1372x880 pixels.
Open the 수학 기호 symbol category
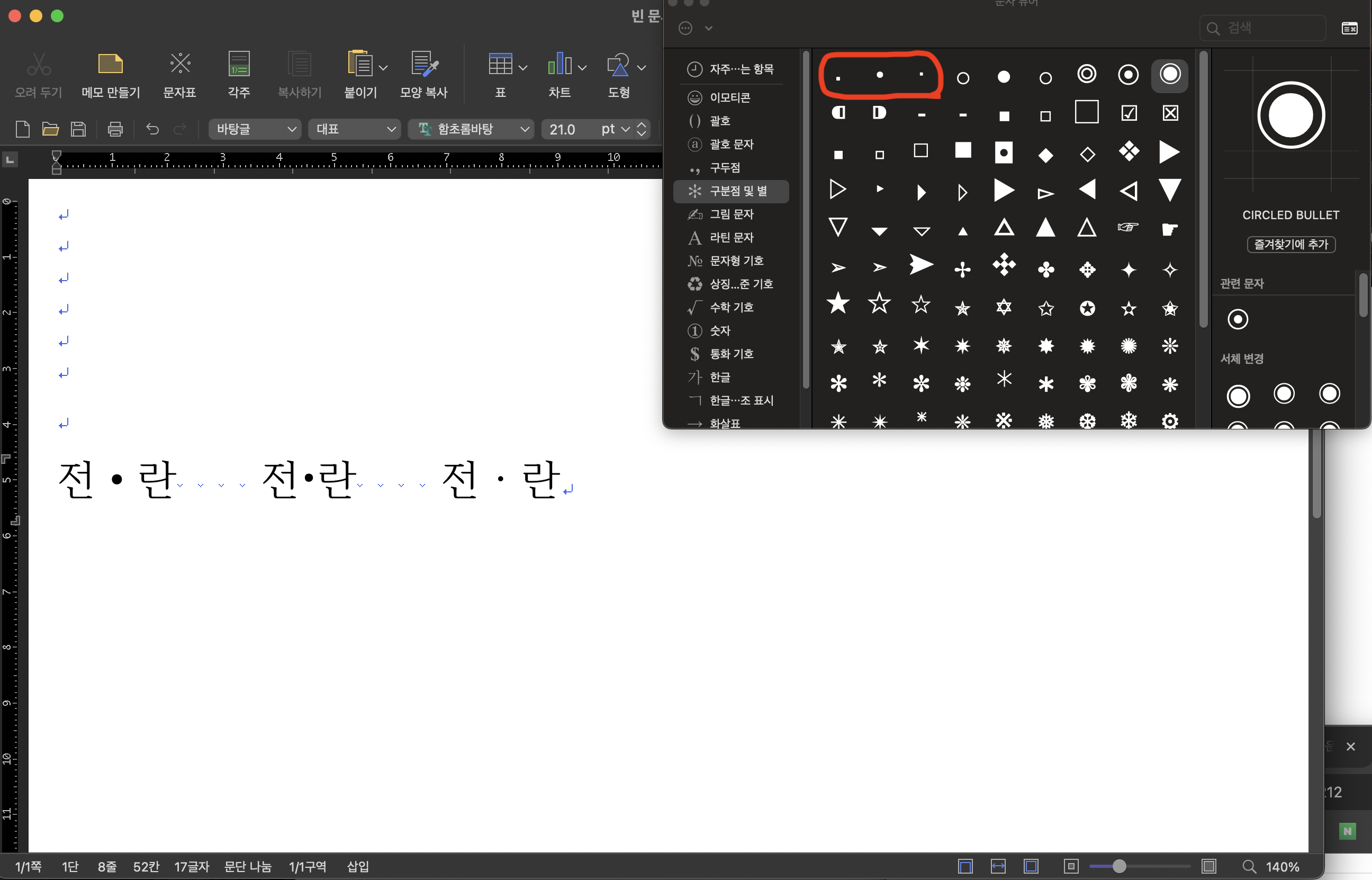coord(731,308)
